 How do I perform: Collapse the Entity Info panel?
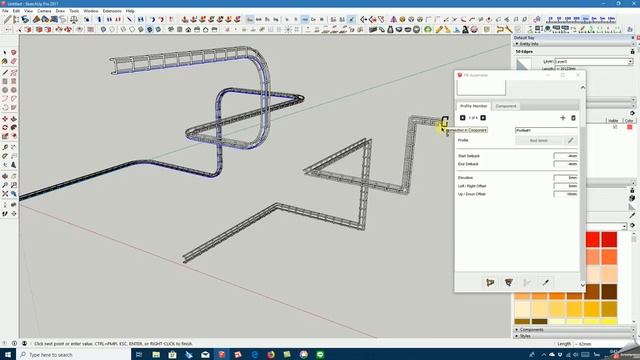(x=517, y=44)
